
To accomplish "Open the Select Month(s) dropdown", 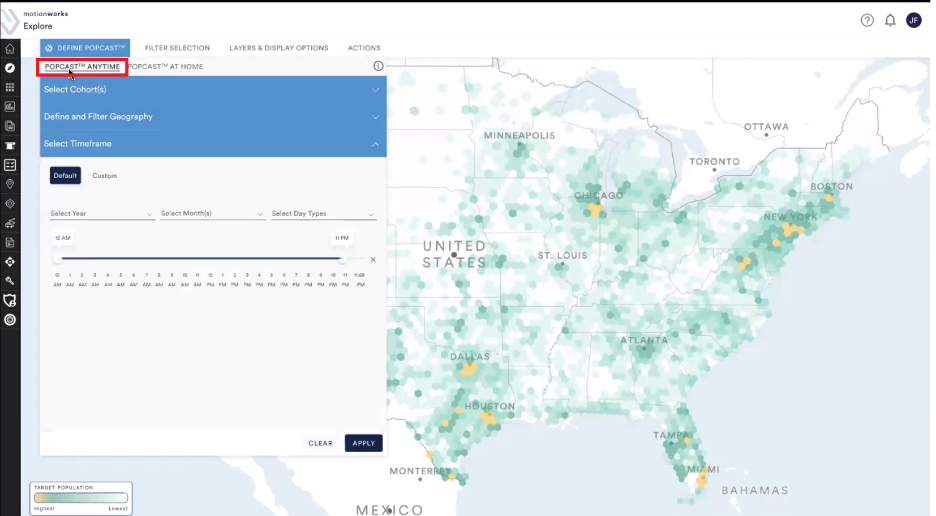I will [213, 214].
